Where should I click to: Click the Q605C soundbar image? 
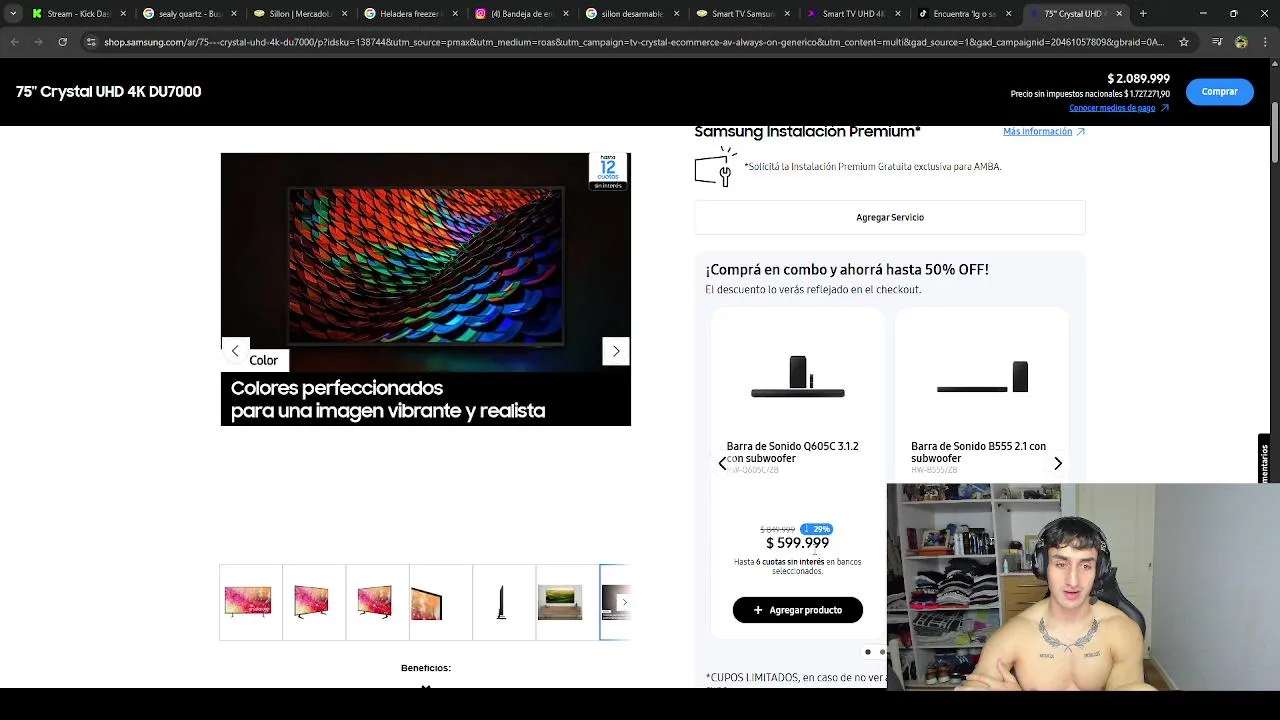(798, 377)
